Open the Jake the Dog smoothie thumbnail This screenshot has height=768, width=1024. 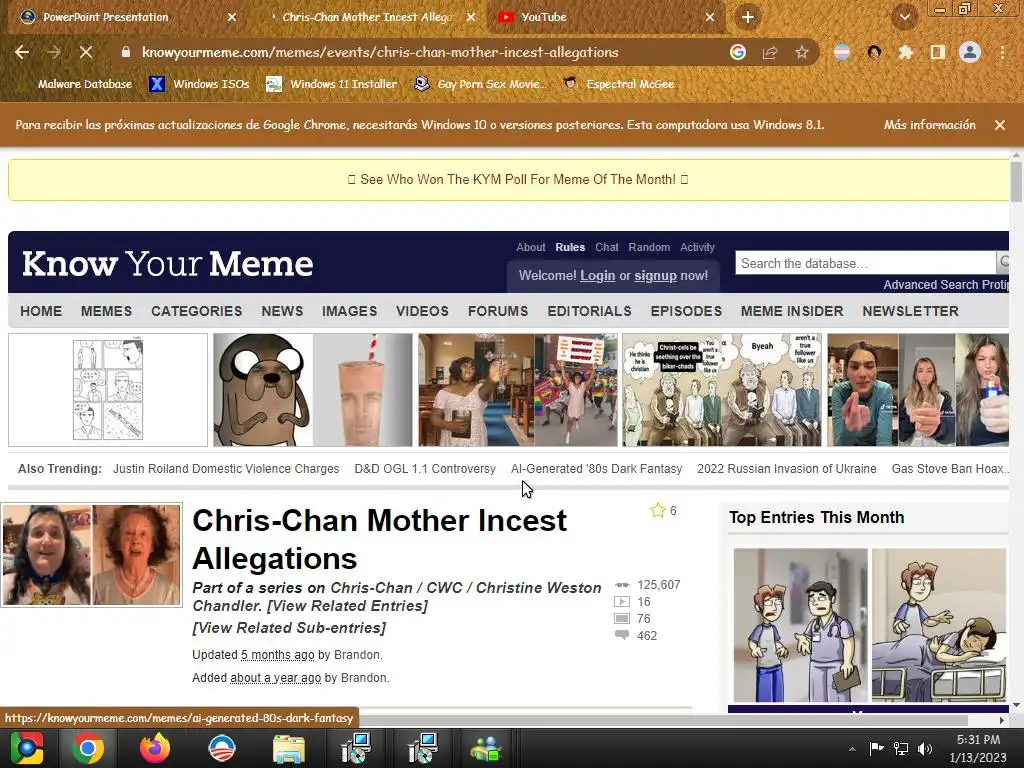(313, 390)
